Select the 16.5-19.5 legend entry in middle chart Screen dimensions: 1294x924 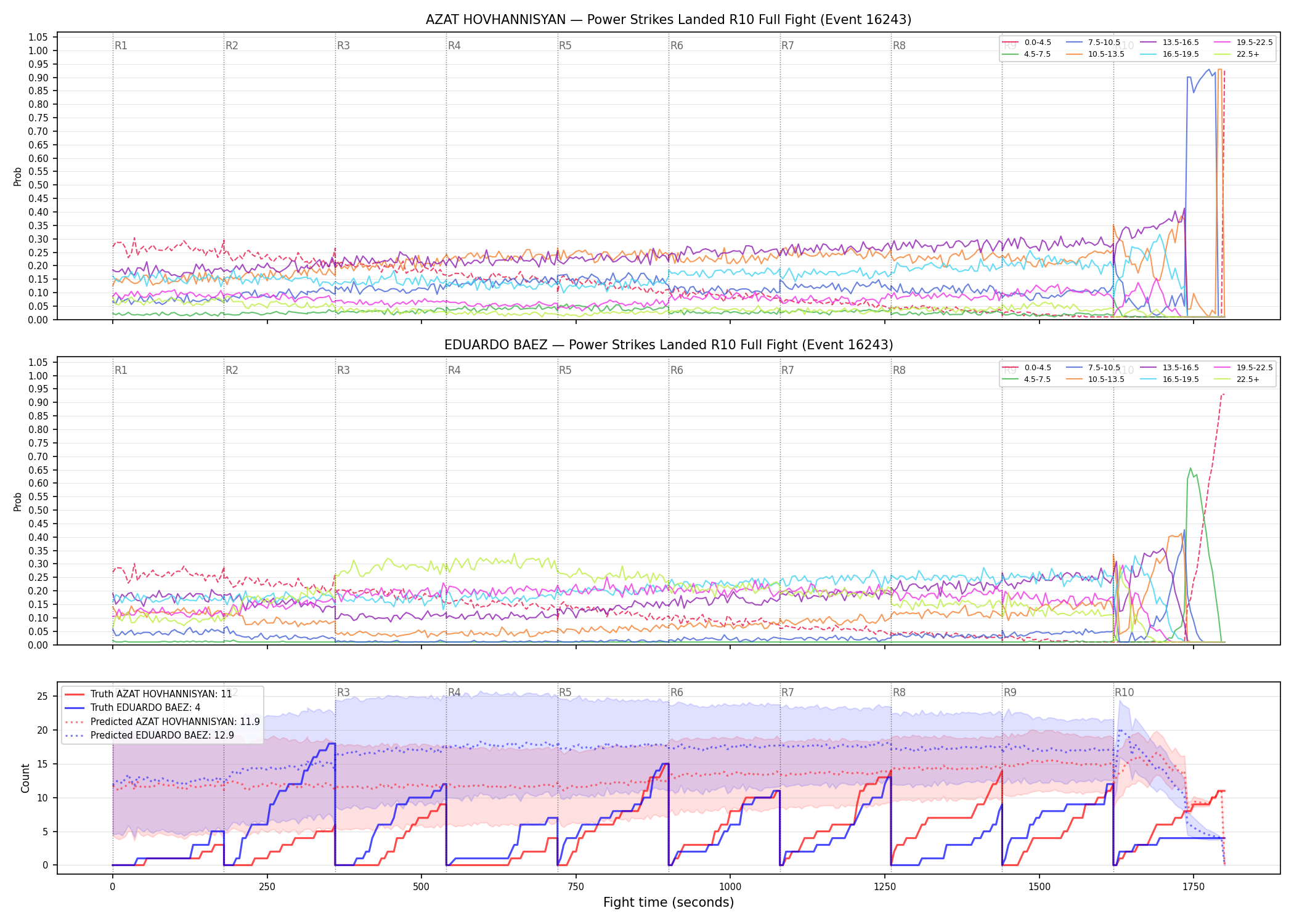(x=1170, y=379)
